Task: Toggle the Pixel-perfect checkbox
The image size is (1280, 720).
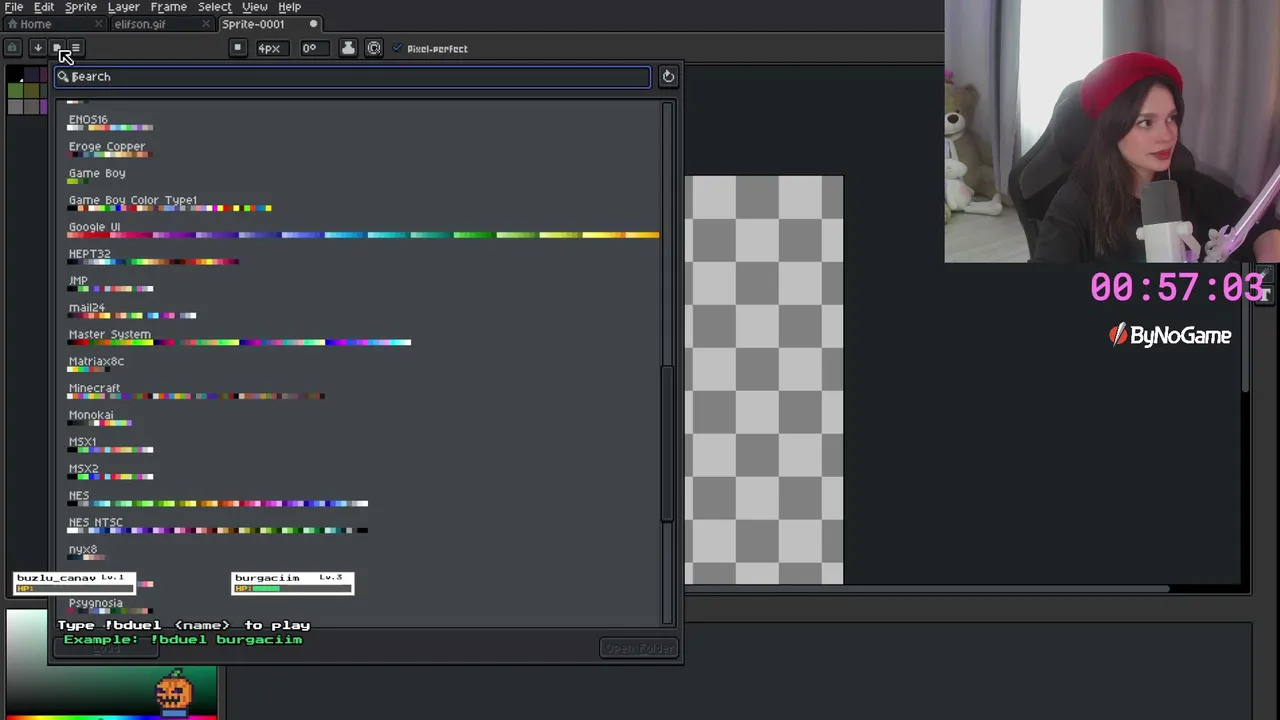Action: pyautogui.click(x=430, y=48)
